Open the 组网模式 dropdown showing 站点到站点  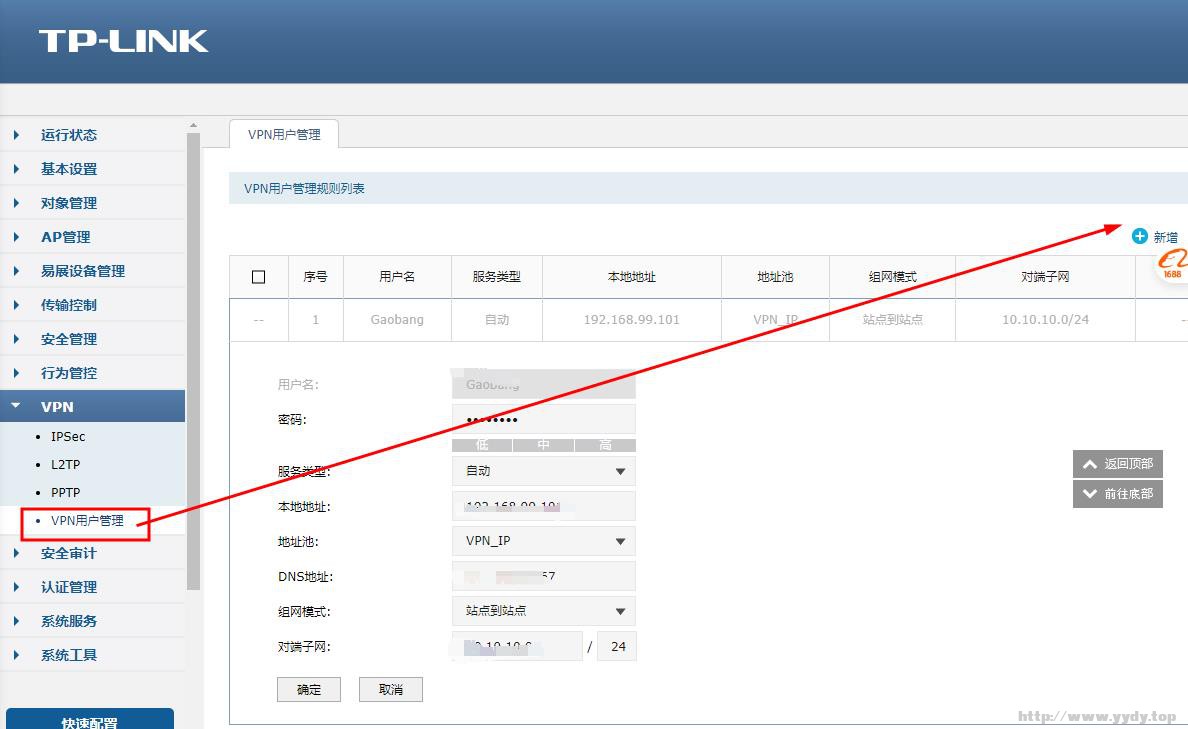[x=543, y=611]
